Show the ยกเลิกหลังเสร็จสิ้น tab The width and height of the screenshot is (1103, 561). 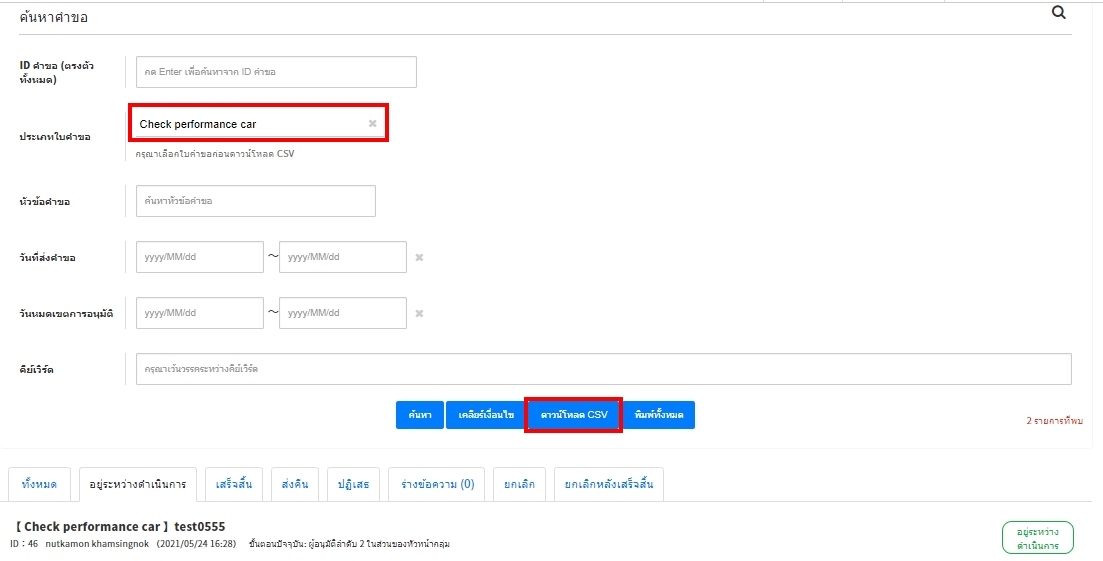608,484
